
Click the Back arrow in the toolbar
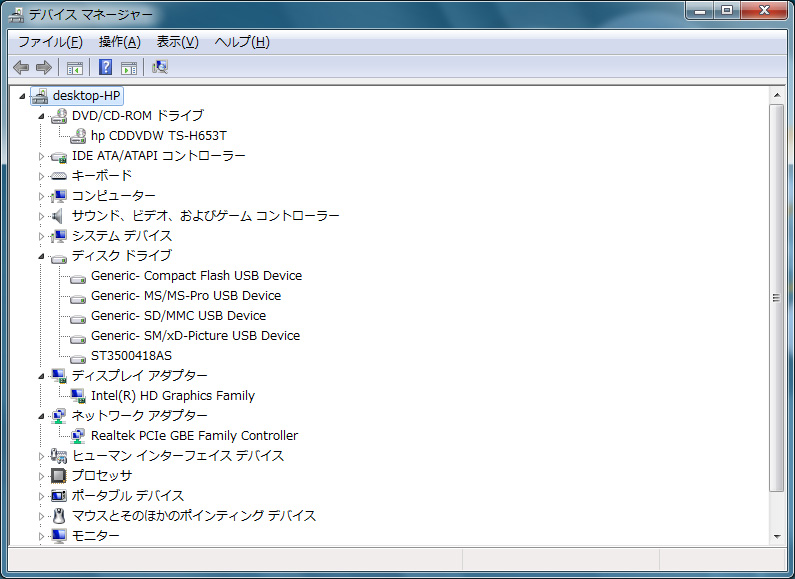(21, 67)
